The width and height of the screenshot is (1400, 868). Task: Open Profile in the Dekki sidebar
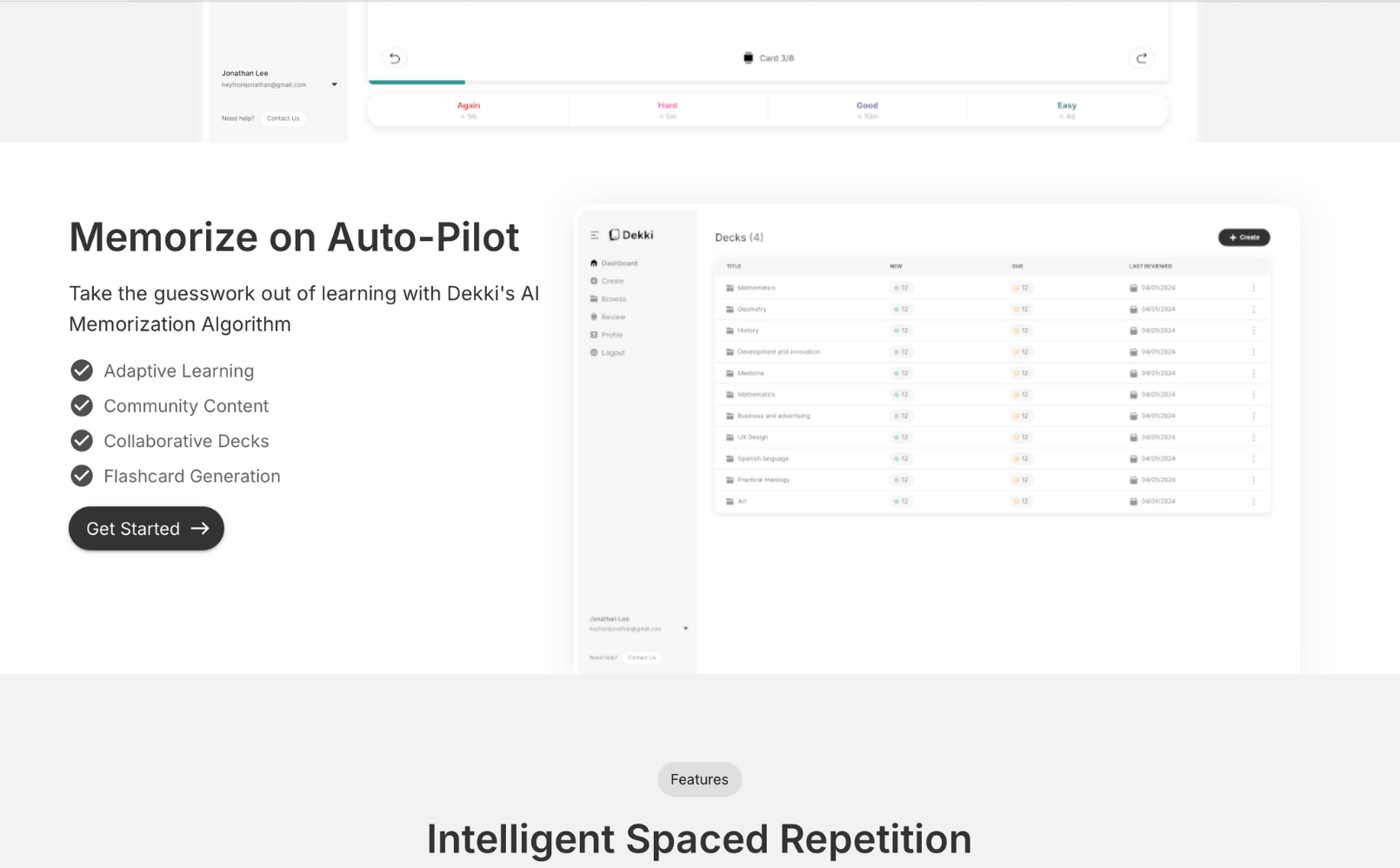tap(607, 335)
